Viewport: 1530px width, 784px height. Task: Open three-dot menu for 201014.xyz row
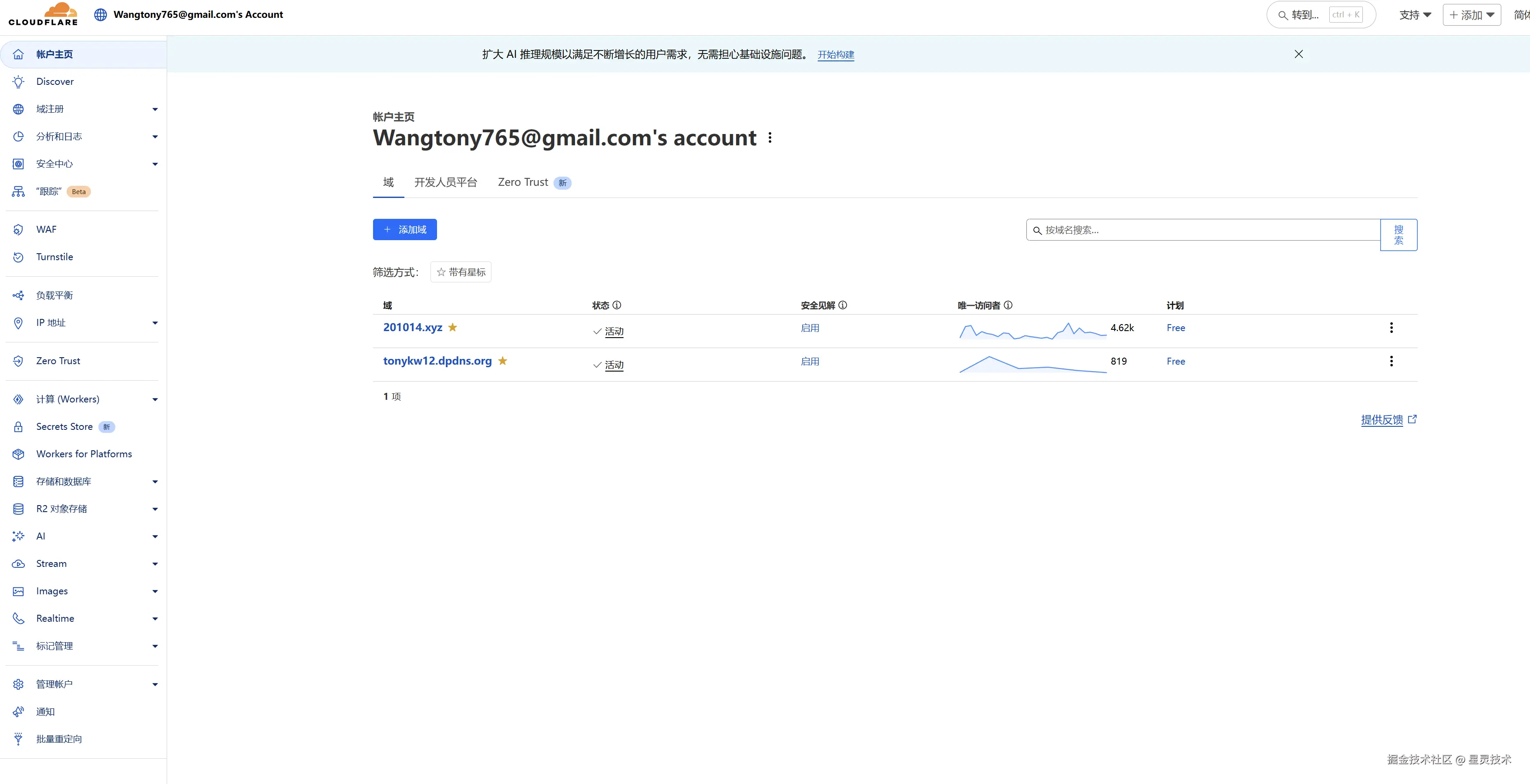coord(1391,328)
